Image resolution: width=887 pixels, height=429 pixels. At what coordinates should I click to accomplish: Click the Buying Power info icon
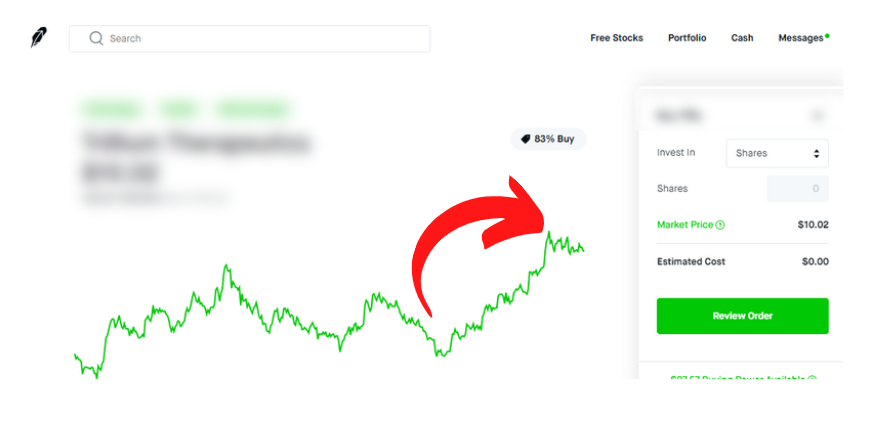pos(812,379)
